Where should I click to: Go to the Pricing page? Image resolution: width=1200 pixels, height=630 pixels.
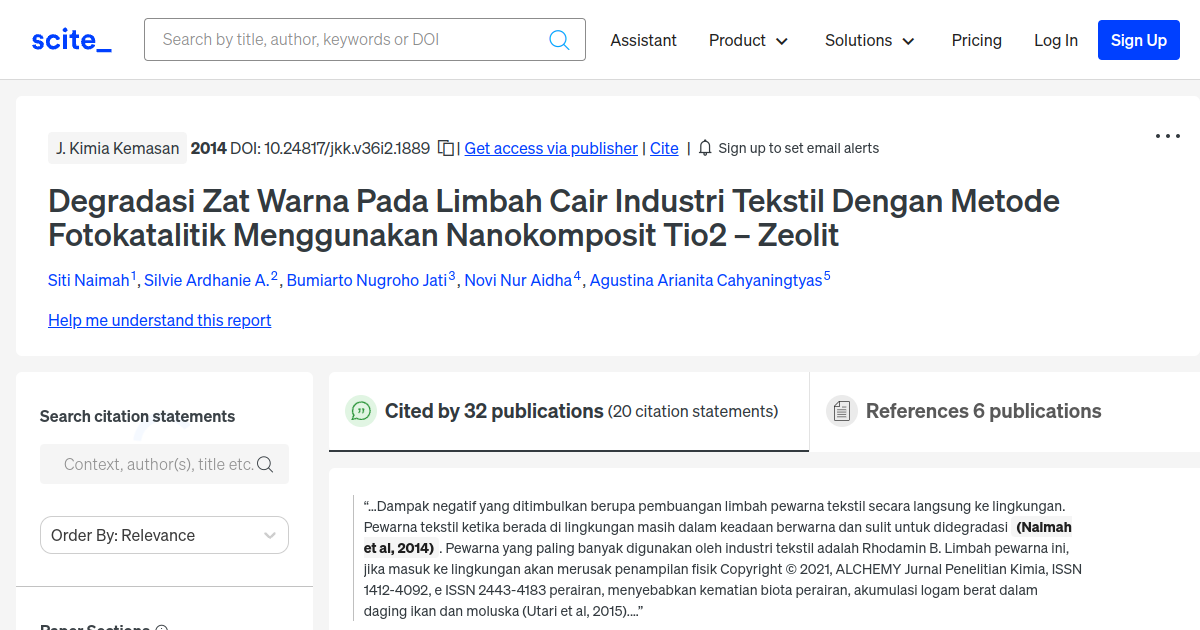tap(976, 40)
